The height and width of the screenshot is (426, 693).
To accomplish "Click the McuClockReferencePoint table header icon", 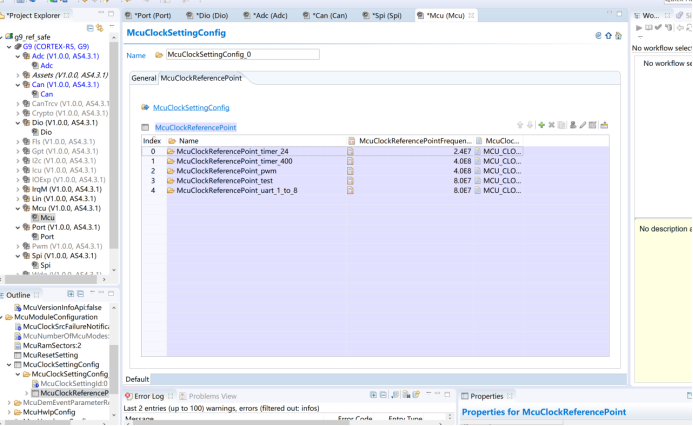I will point(145,128).
